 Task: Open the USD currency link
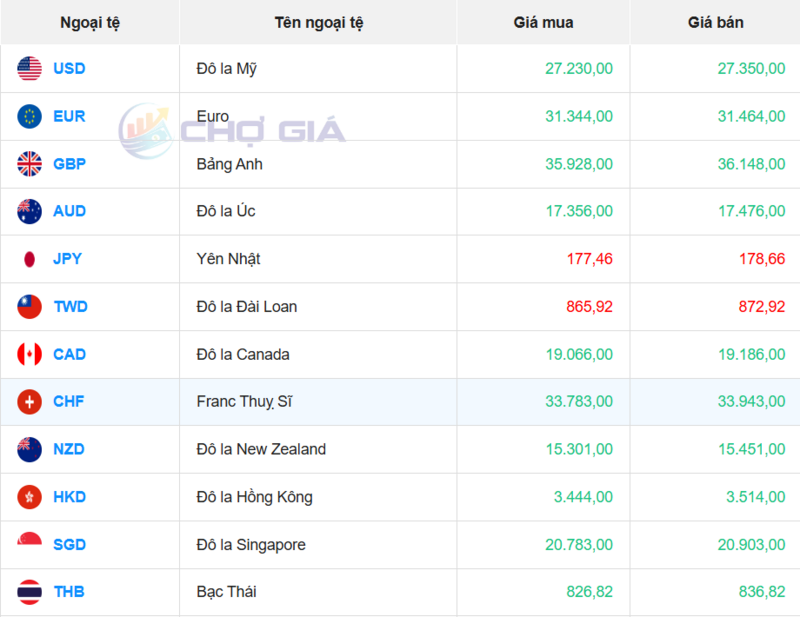[x=69, y=68]
